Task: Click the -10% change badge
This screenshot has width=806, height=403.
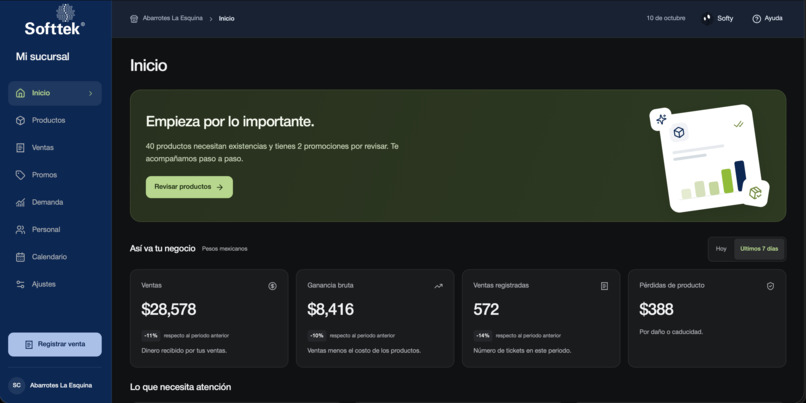Action: click(317, 336)
